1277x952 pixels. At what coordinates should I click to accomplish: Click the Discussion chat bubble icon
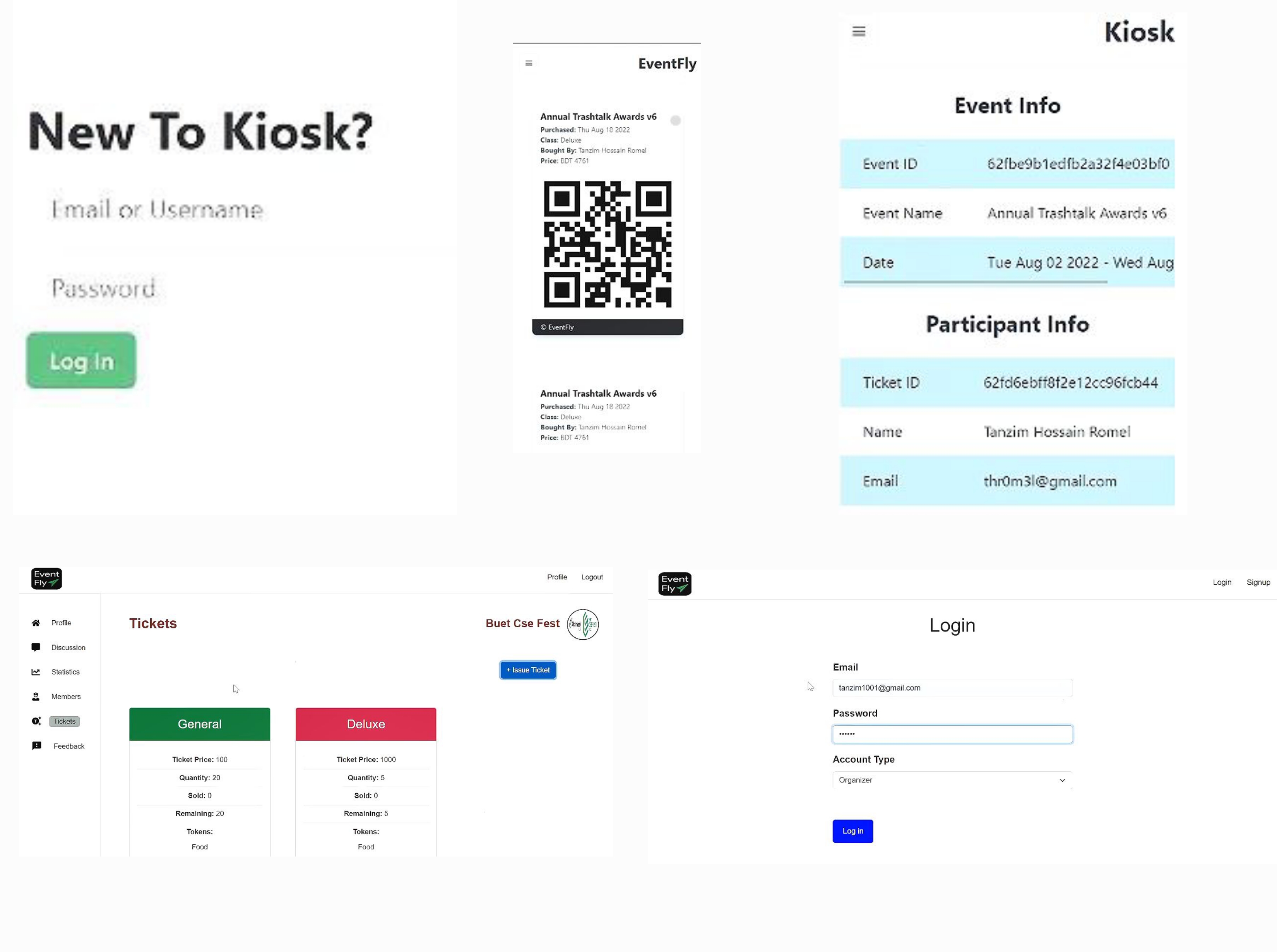pyautogui.click(x=36, y=647)
